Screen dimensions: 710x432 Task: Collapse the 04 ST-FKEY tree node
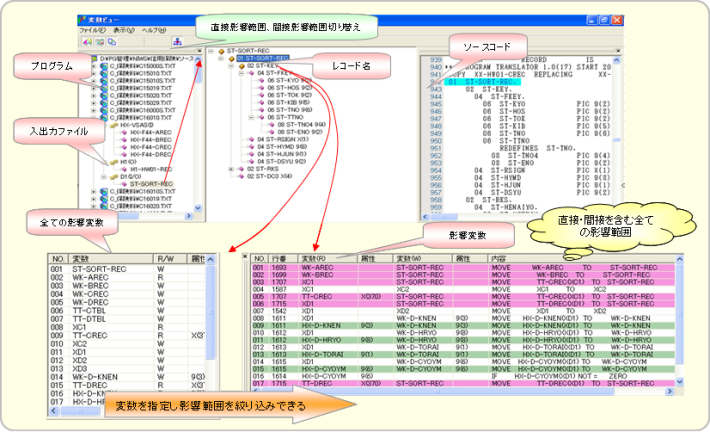(245, 73)
